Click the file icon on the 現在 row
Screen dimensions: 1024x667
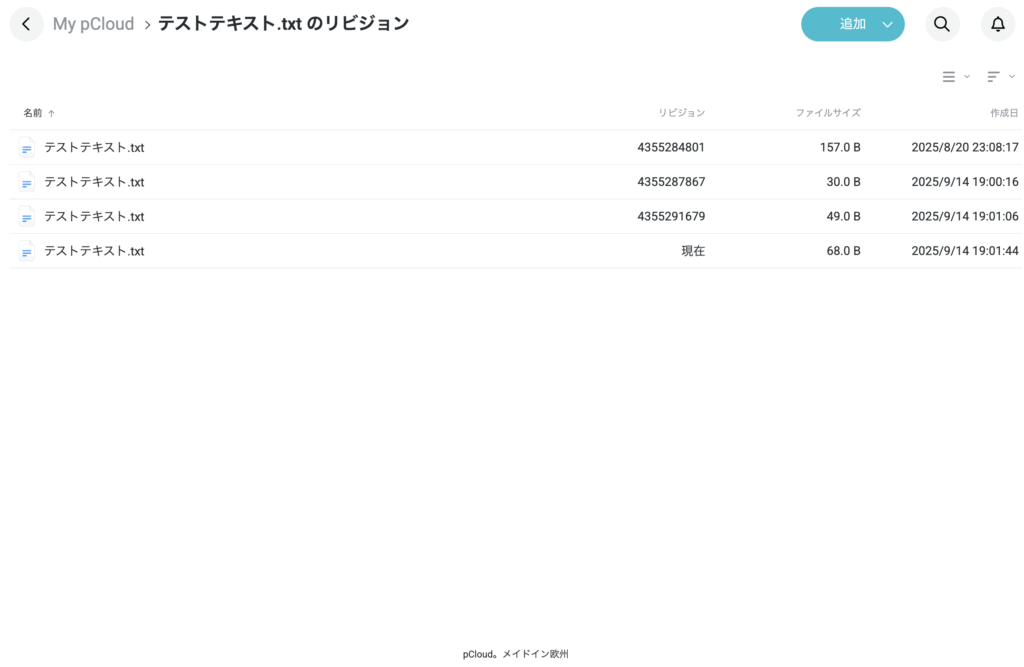point(26,251)
